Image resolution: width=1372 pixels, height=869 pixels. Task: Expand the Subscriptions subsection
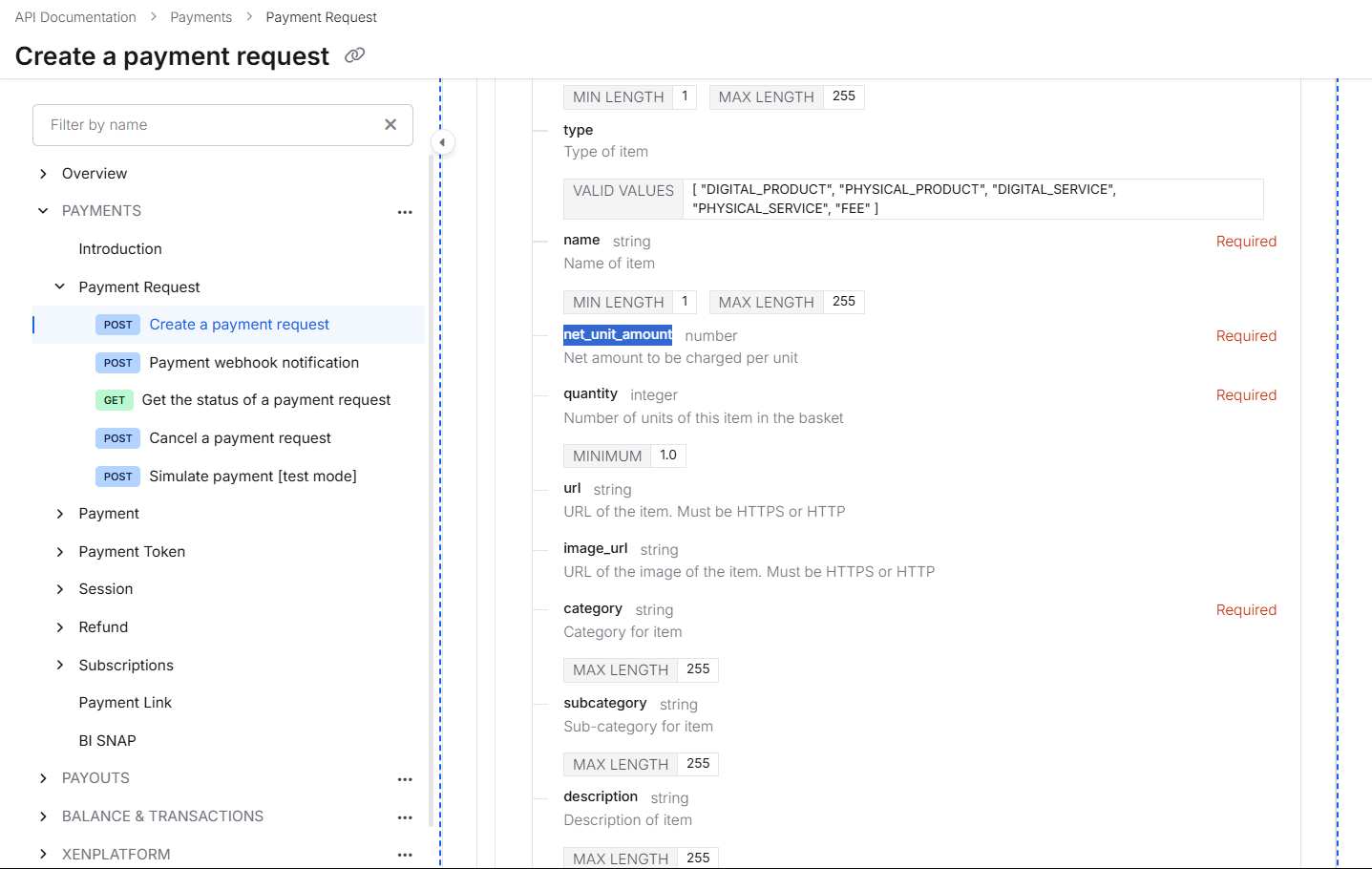click(x=60, y=666)
